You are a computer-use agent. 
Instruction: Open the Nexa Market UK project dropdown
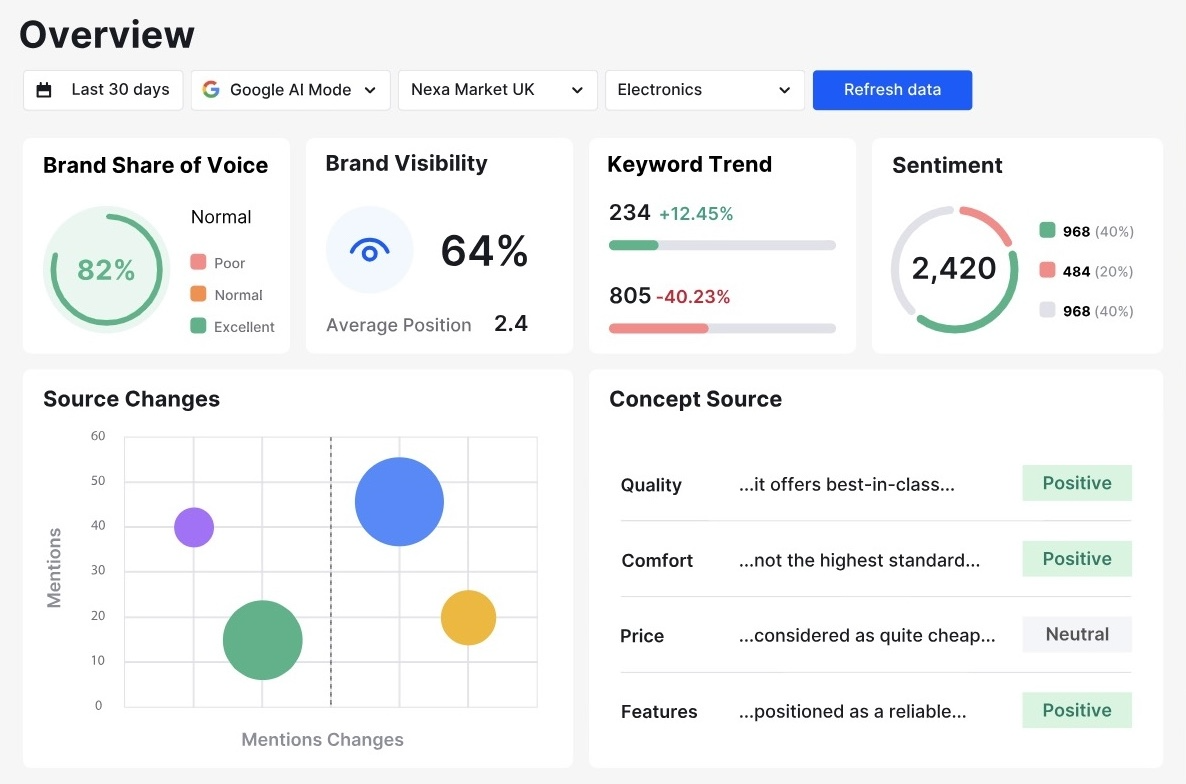(x=497, y=89)
